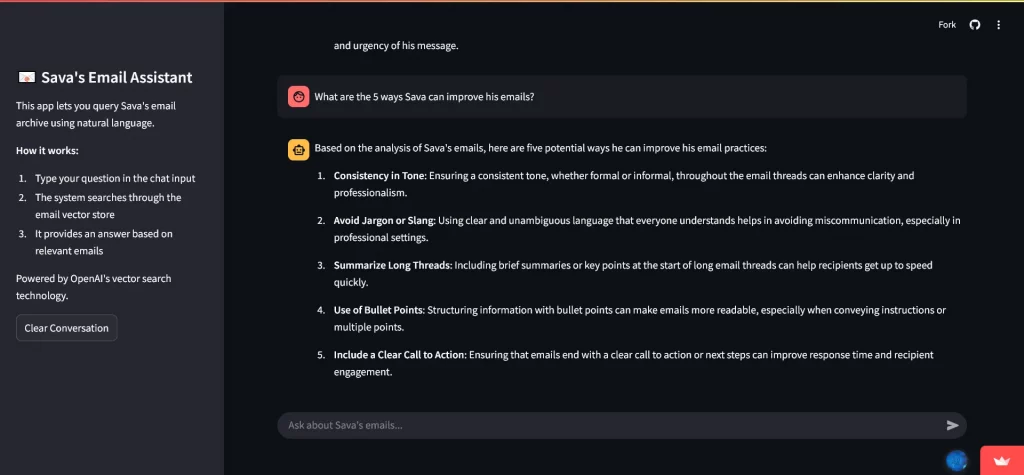This screenshot has height=475, width=1024.
Task: Select the 'Avoid Jargon or Slang' heading
Action: pos(384,221)
